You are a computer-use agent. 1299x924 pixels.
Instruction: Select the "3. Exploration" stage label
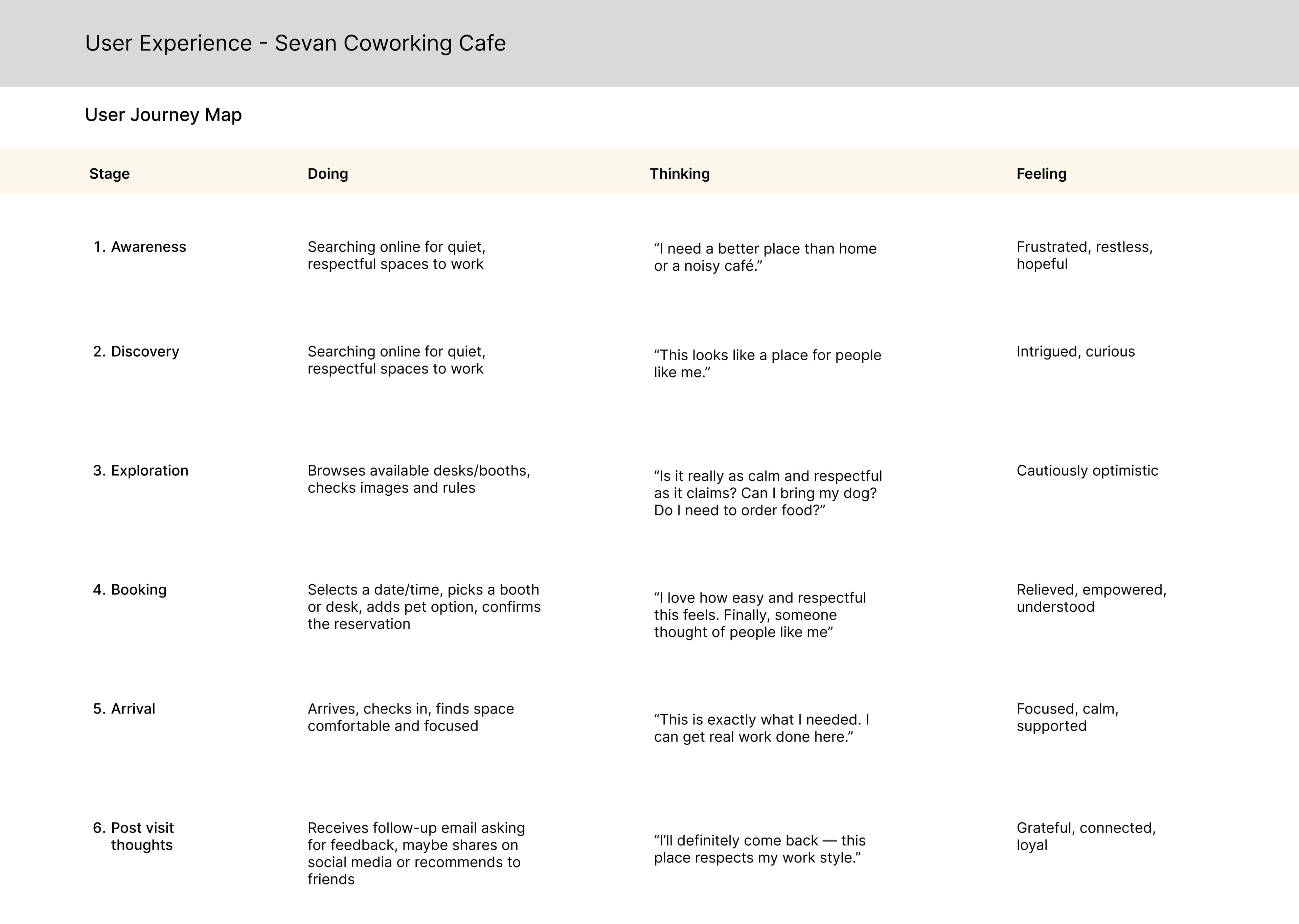(140, 471)
